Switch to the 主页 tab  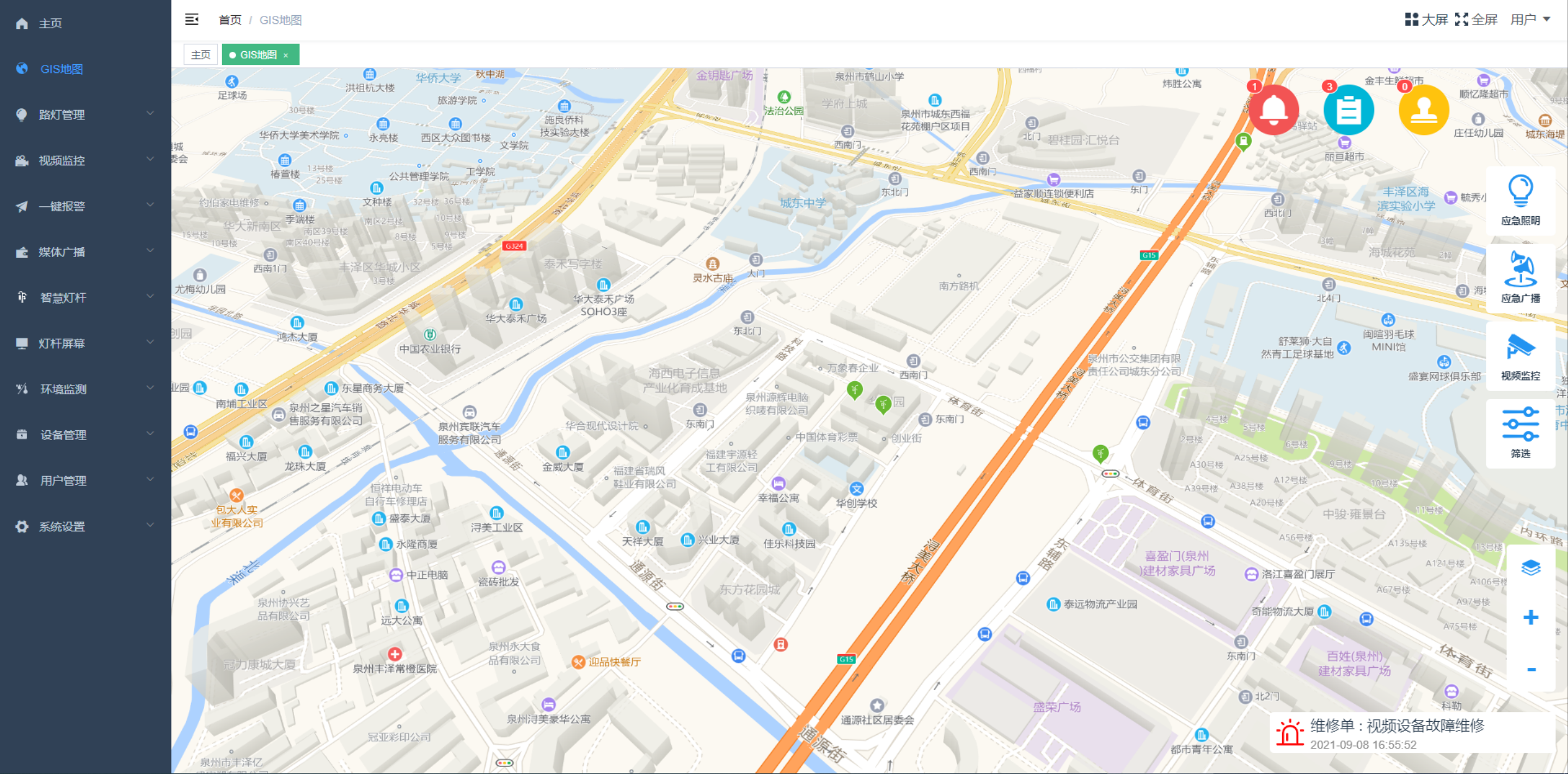point(200,54)
